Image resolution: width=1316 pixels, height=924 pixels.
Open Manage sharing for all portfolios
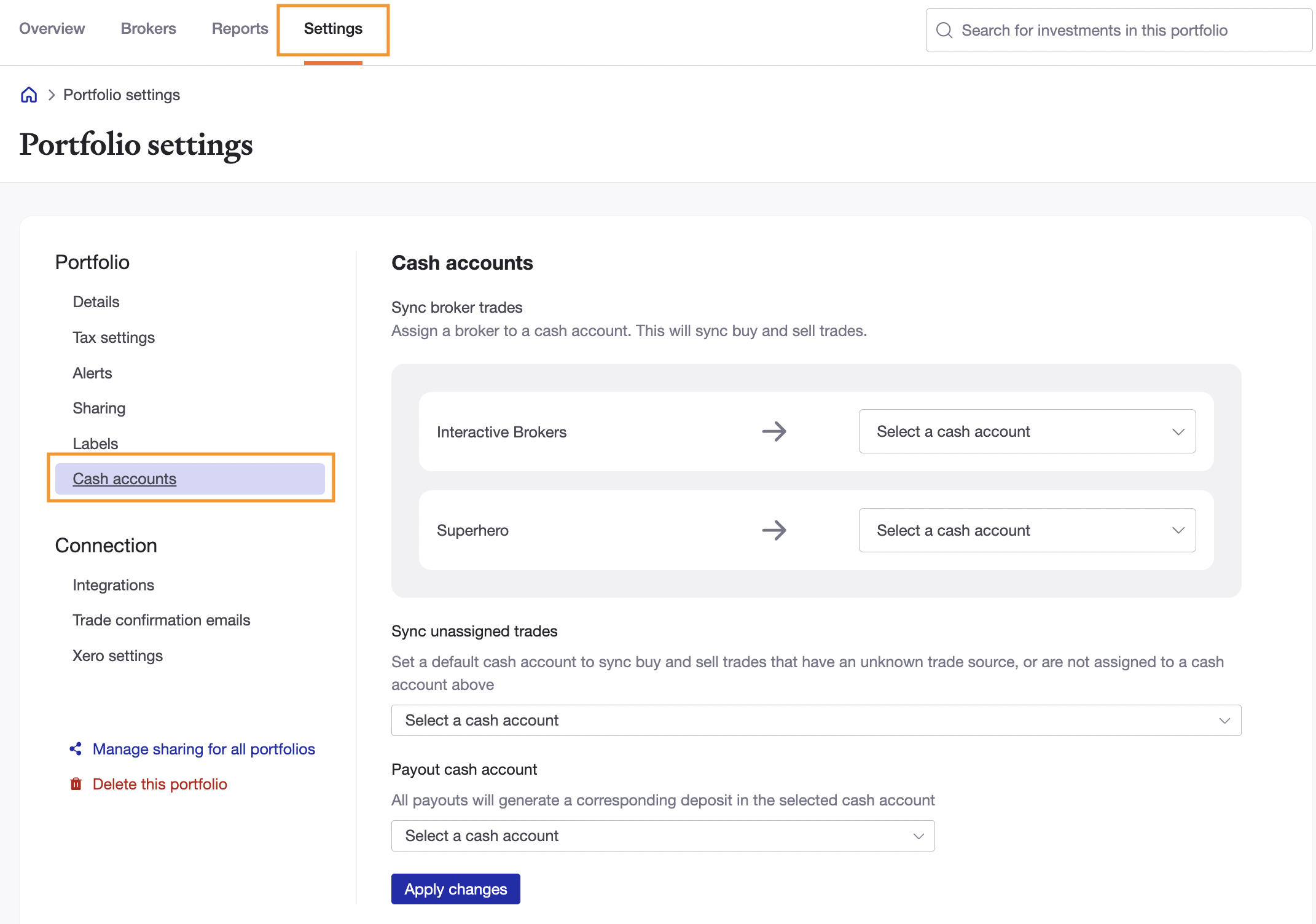[203, 748]
